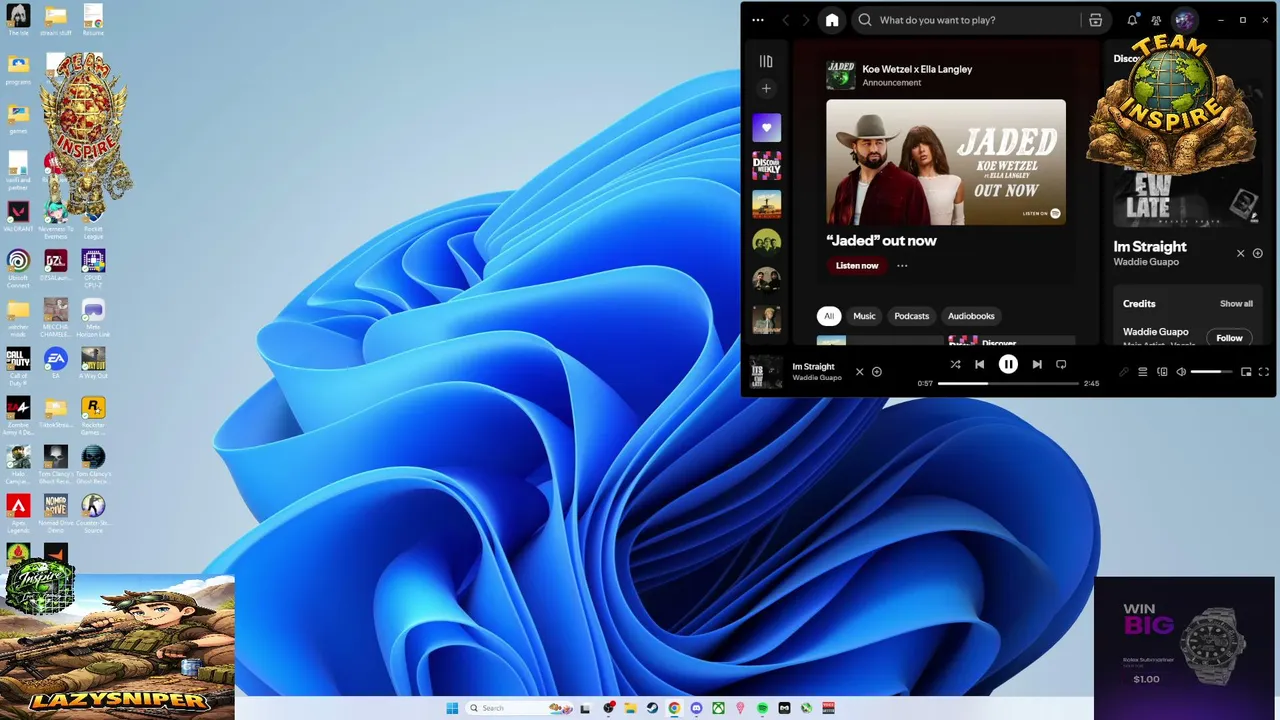Image resolution: width=1280 pixels, height=720 pixels.
Task: Click the taskbar Search box
Action: click(x=522, y=708)
